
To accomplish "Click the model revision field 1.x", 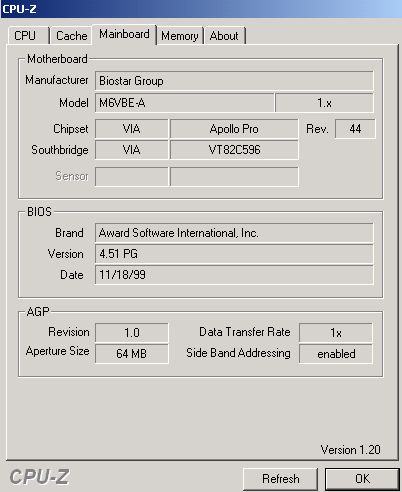I will pyautogui.click(x=324, y=103).
